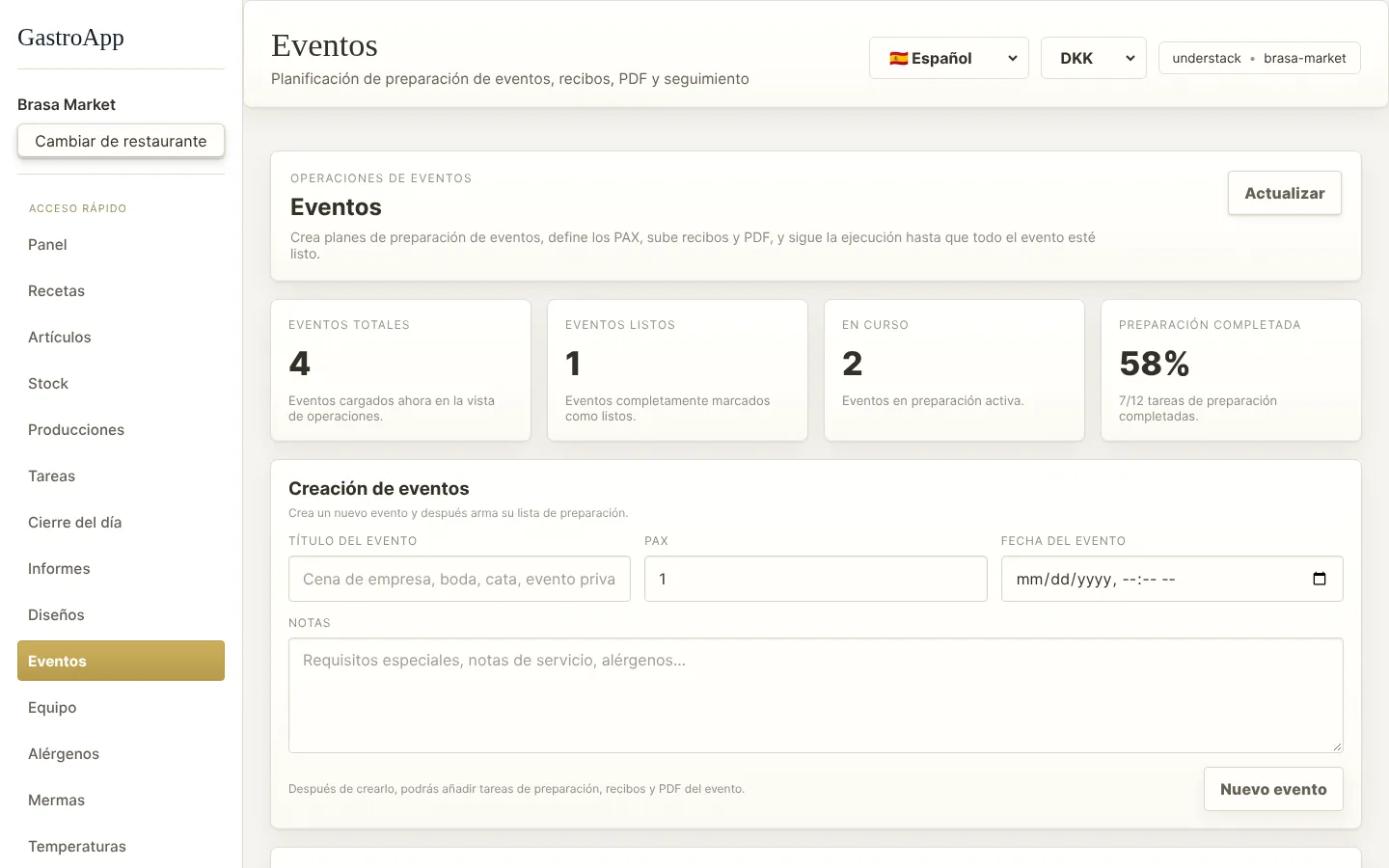Image resolution: width=1389 pixels, height=868 pixels.
Task: Go to Informes in the sidebar
Action: (x=121, y=569)
